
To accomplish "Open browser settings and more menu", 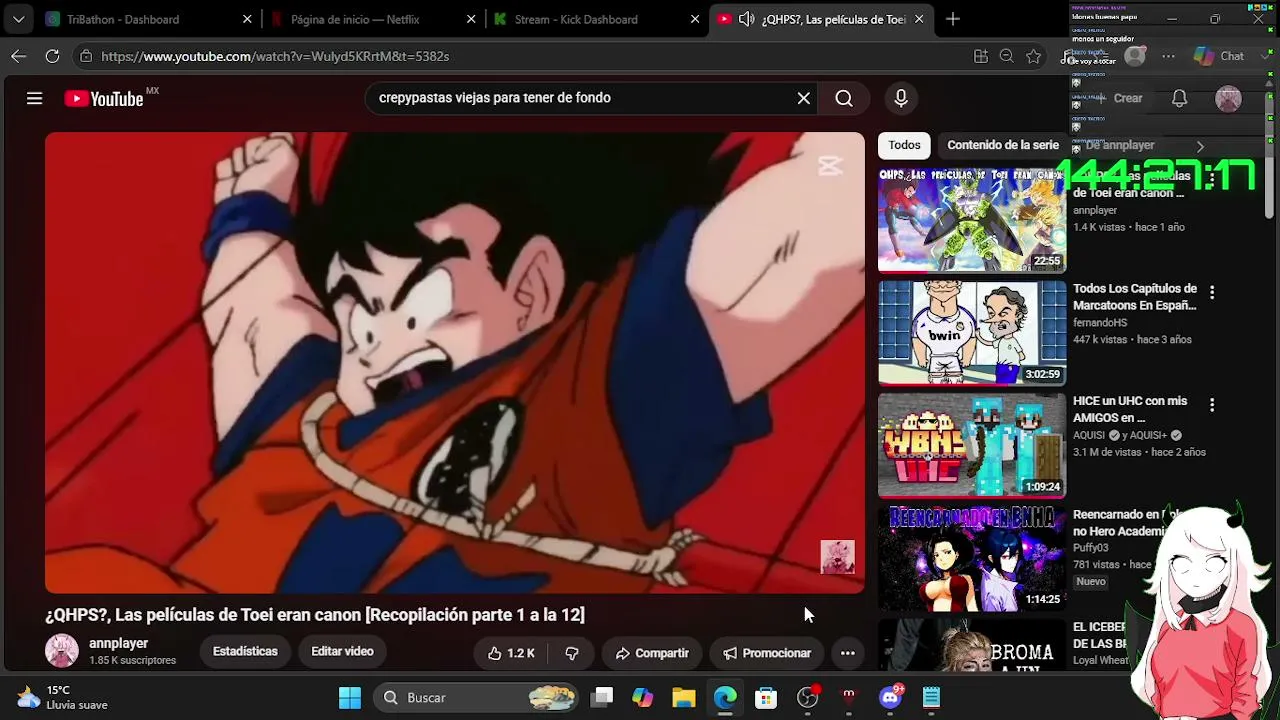I will (1168, 56).
